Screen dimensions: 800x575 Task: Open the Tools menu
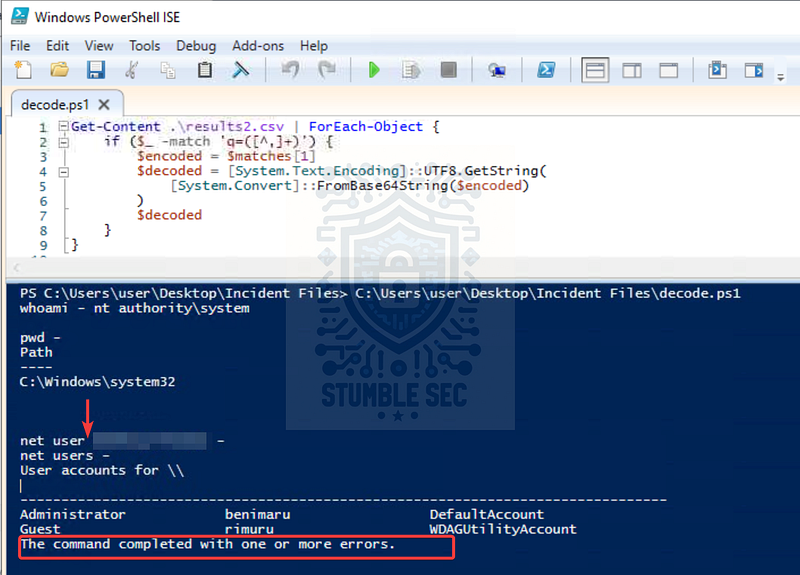(144, 46)
